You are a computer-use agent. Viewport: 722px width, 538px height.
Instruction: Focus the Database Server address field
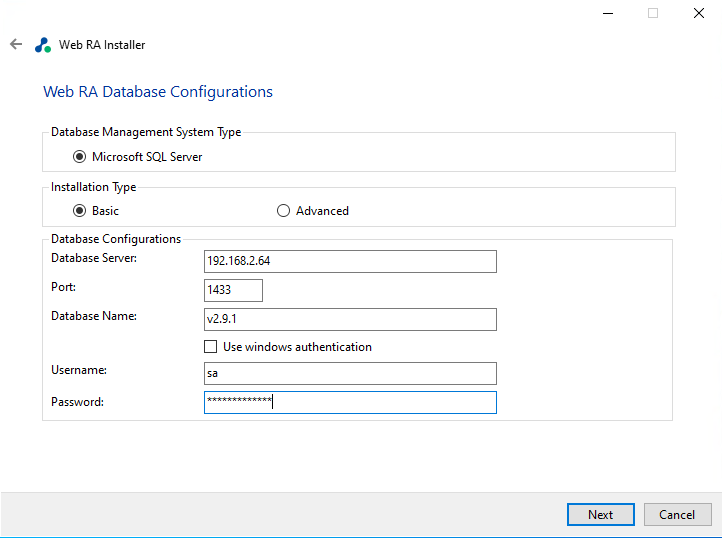tap(349, 261)
